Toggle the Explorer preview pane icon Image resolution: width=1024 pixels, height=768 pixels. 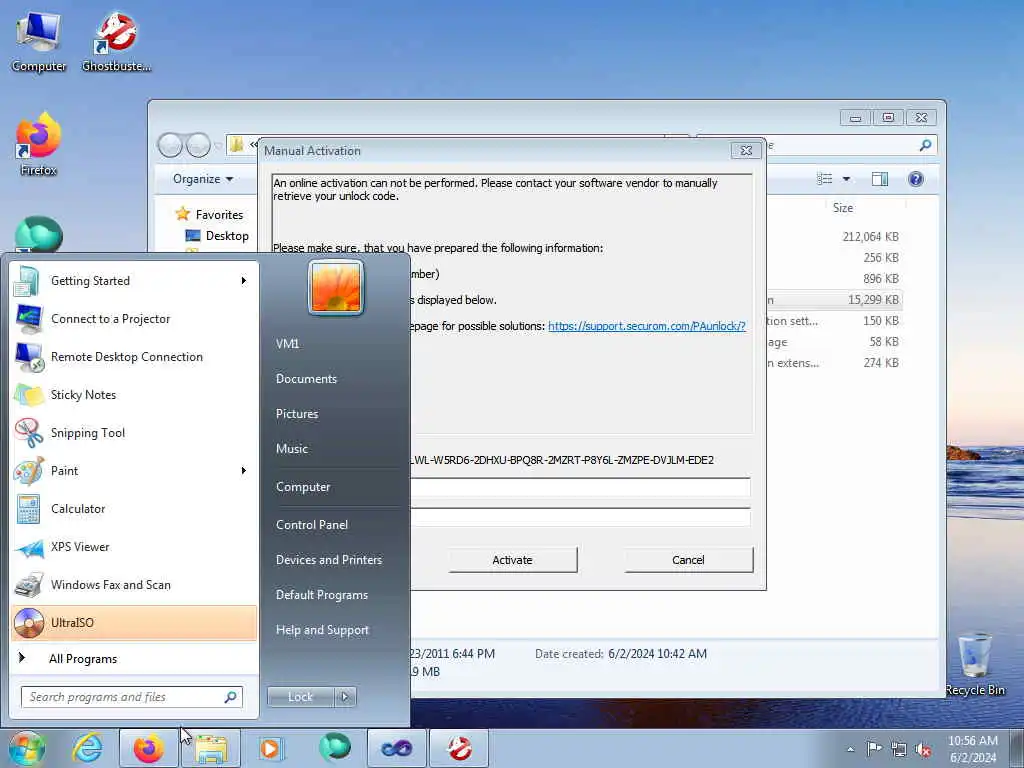880,179
